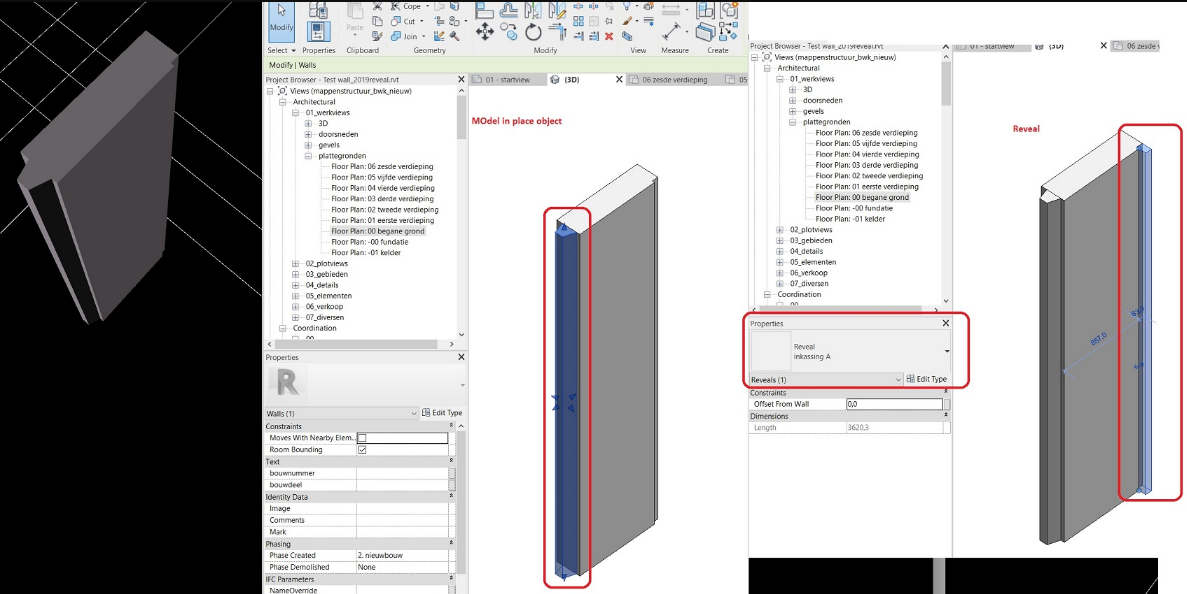
Task: Toggle Moves With Nearby Elements checkbox
Action: 362,437
